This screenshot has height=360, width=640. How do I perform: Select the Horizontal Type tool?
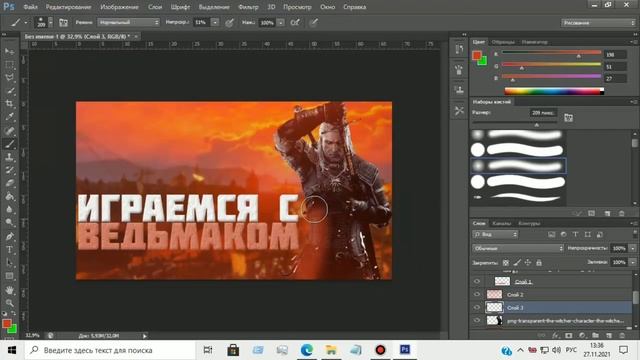9,249
